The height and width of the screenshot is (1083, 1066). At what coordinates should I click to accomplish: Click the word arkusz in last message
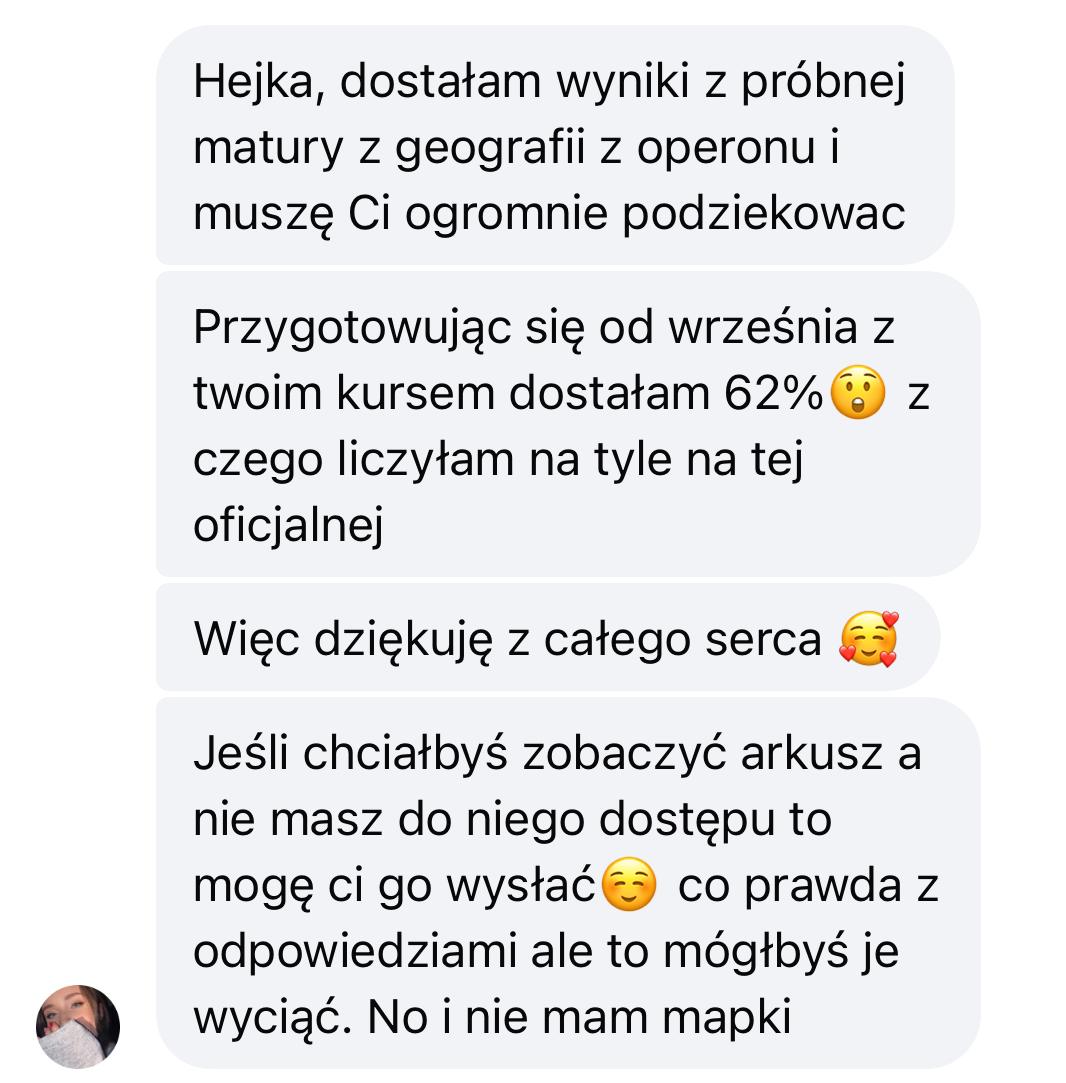(x=811, y=753)
